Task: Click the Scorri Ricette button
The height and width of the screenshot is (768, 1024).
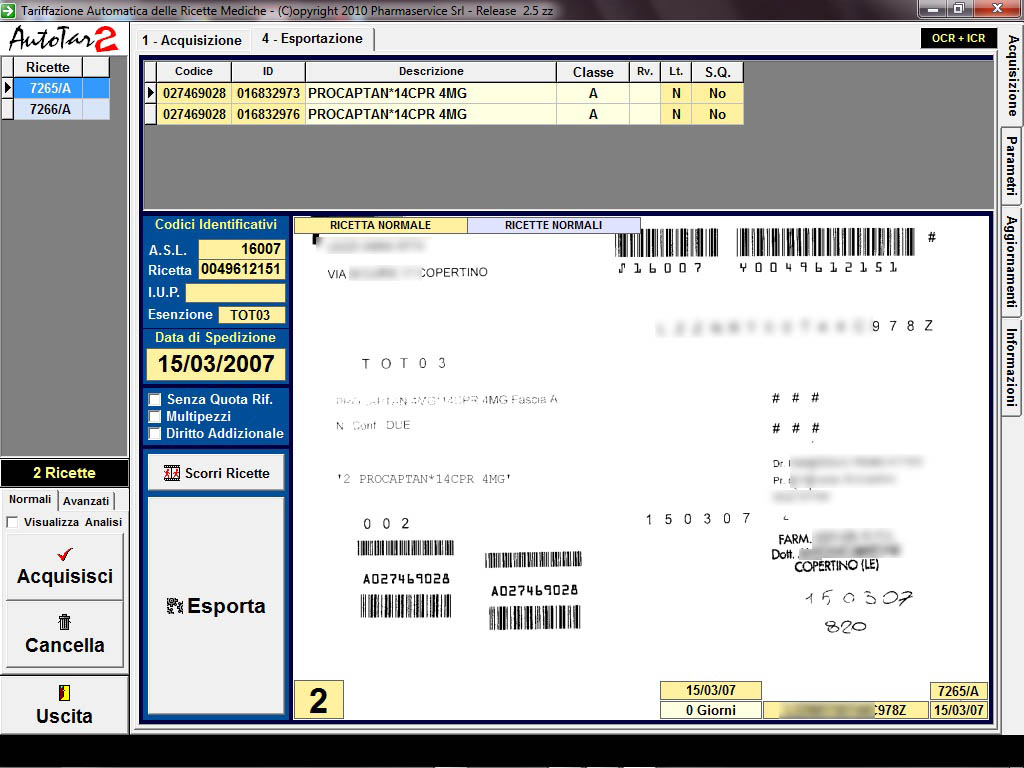Action: (216, 473)
